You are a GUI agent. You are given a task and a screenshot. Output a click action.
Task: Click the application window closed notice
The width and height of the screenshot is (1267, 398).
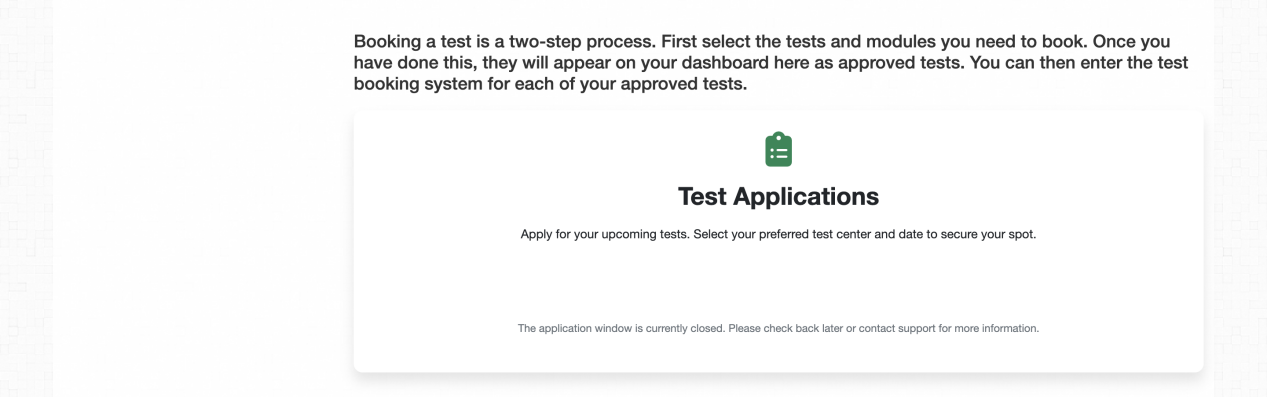[x=778, y=328]
